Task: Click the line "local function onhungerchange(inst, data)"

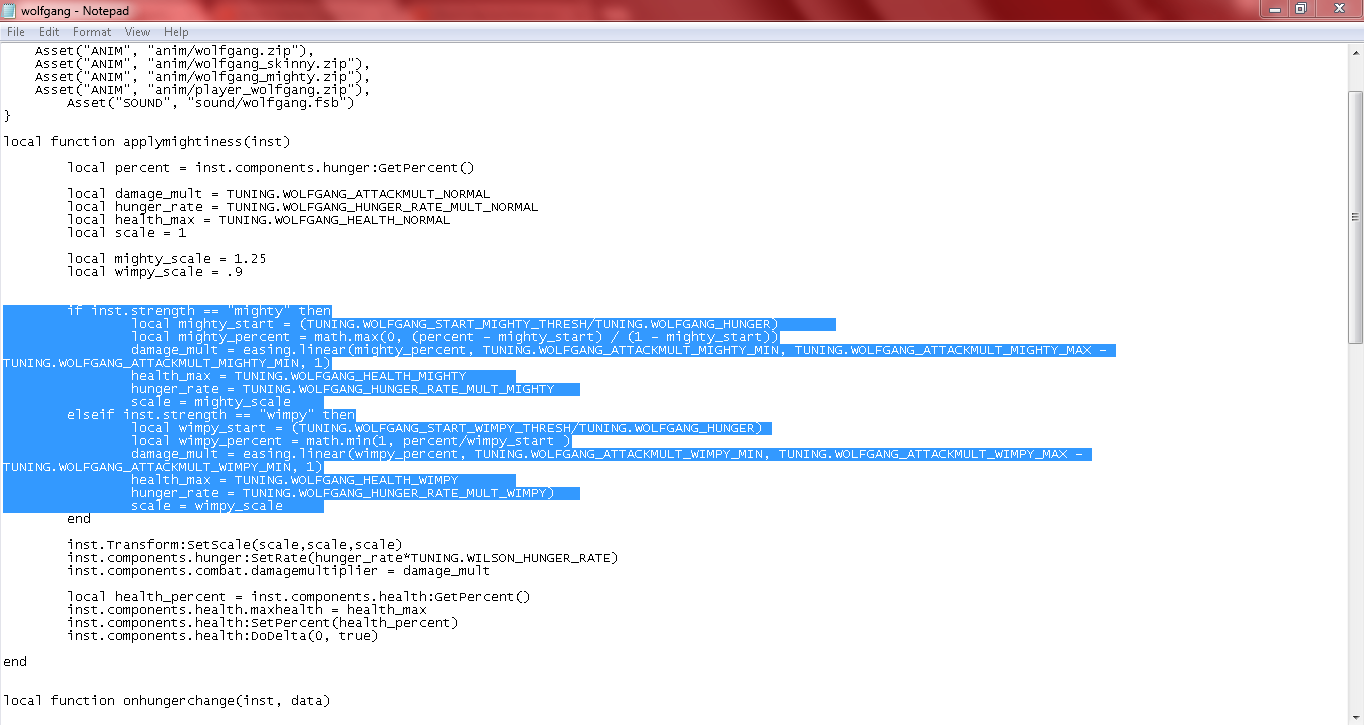Action: (x=167, y=700)
